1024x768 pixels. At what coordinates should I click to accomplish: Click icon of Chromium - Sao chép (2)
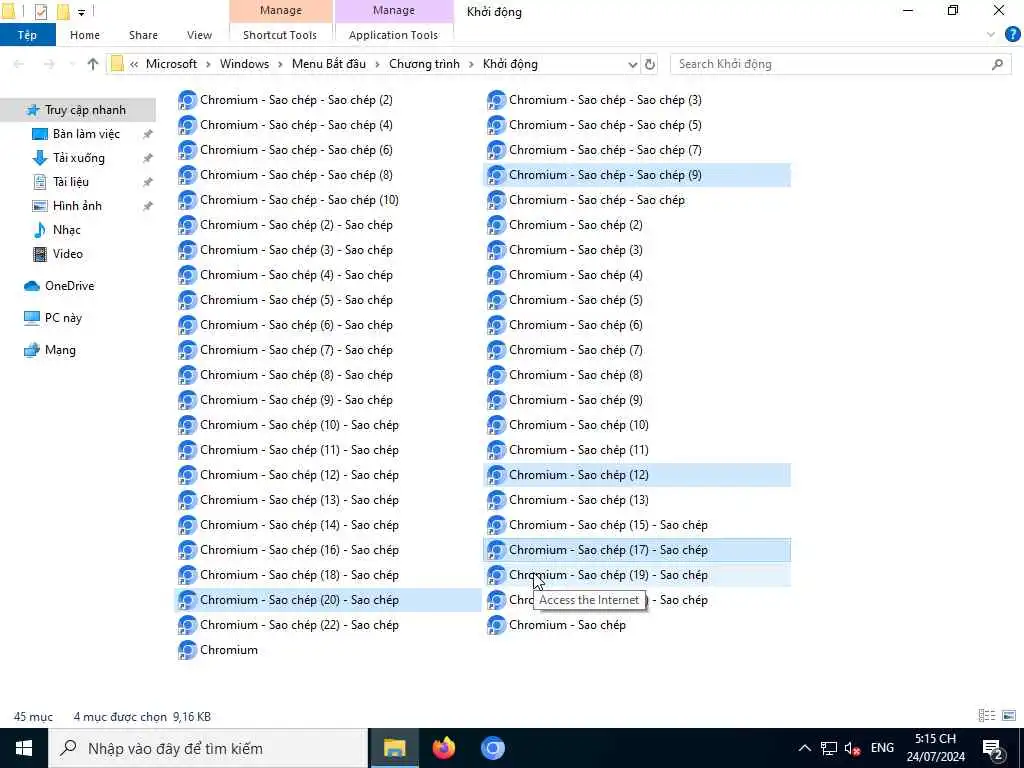496,225
